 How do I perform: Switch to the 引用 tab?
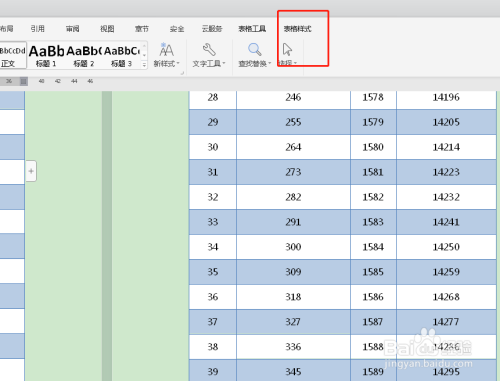tap(37, 29)
